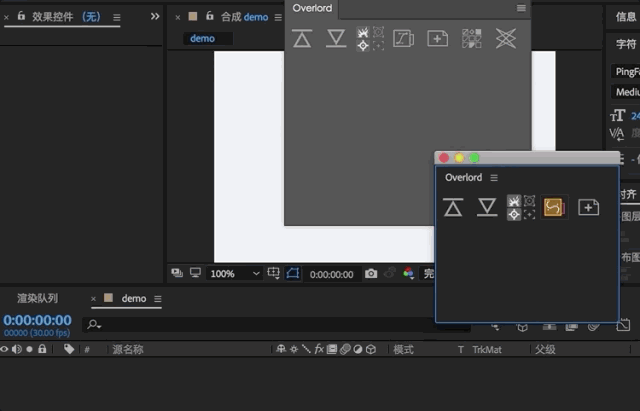This screenshot has width=640, height=411.
Task: Click the orange highlighted curve icon in floating Overlord
Action: pyautogui.click(x=554, y=207)
